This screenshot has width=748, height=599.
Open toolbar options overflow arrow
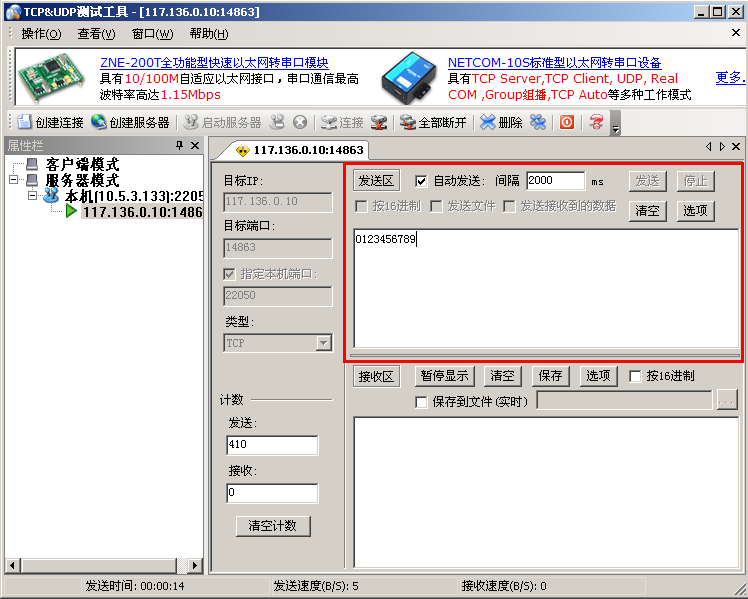pos(616,123)
